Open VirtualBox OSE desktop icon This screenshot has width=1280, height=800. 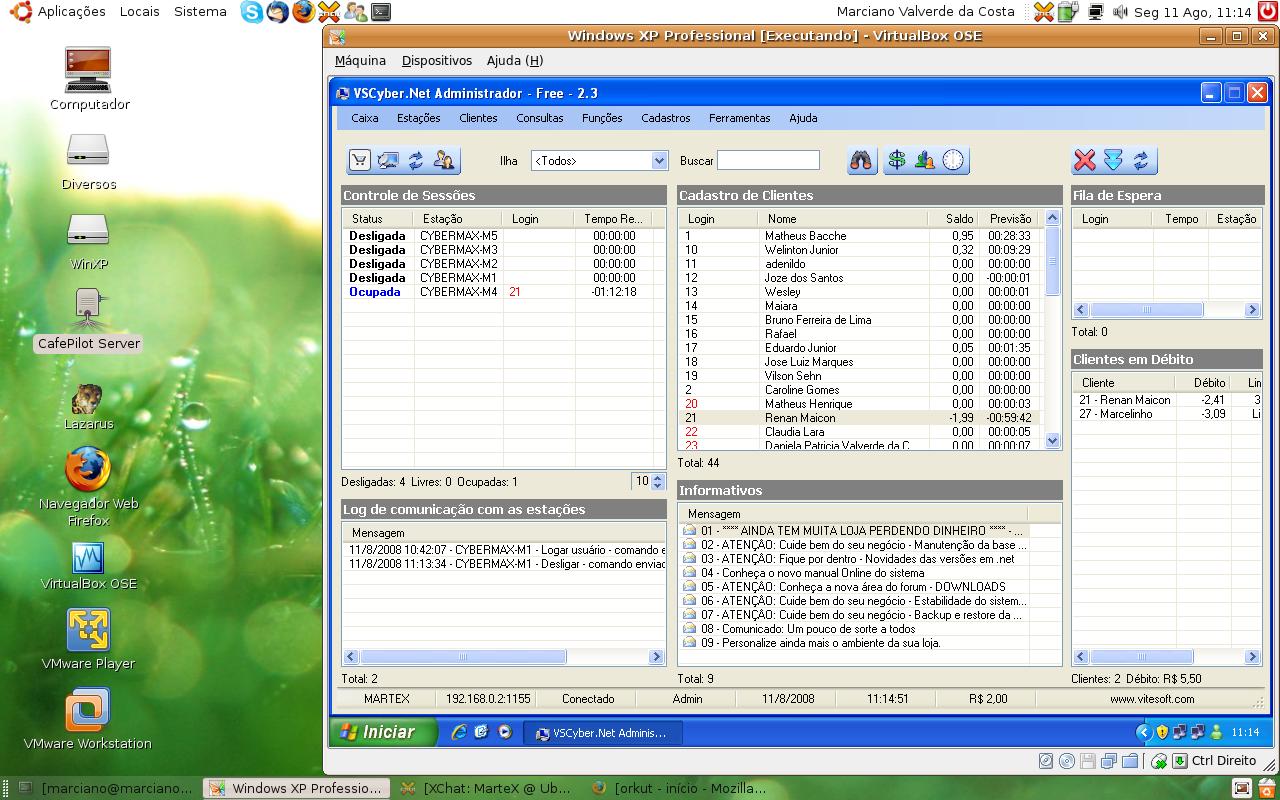pyautogui.click(x=88, y=565)
